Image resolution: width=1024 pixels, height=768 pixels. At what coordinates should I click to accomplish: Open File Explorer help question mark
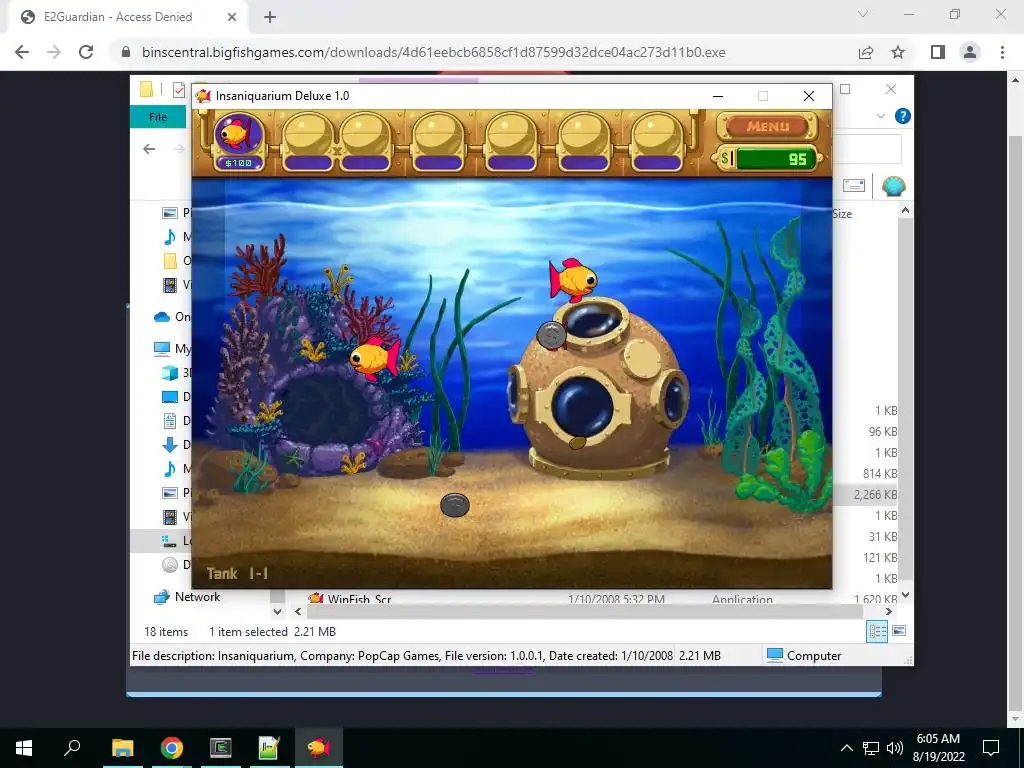[x=903, y=116]
